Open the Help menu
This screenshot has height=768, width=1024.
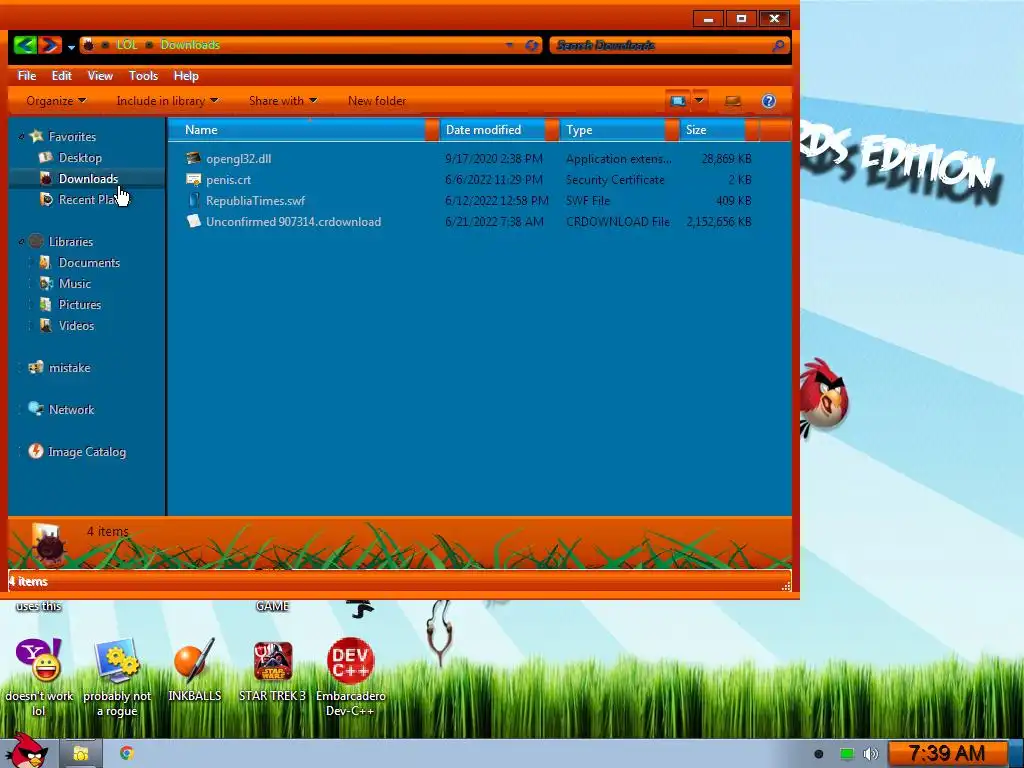tap(186, 76)
